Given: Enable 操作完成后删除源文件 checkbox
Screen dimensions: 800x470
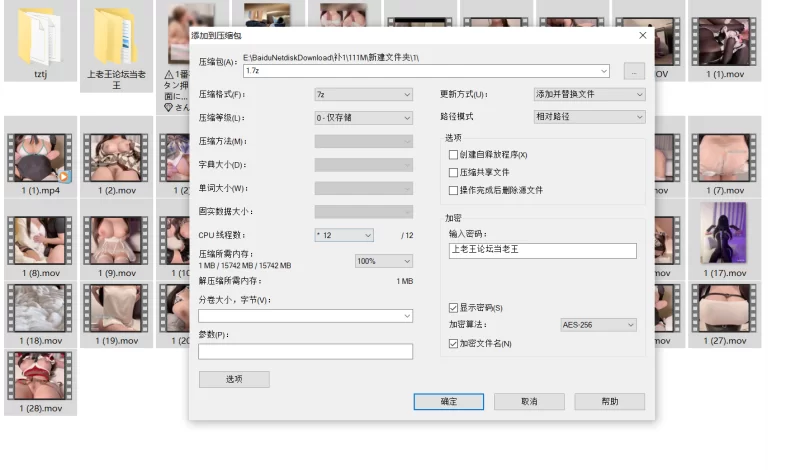Looking at the screenshot, I should click(x=453, y=190).
